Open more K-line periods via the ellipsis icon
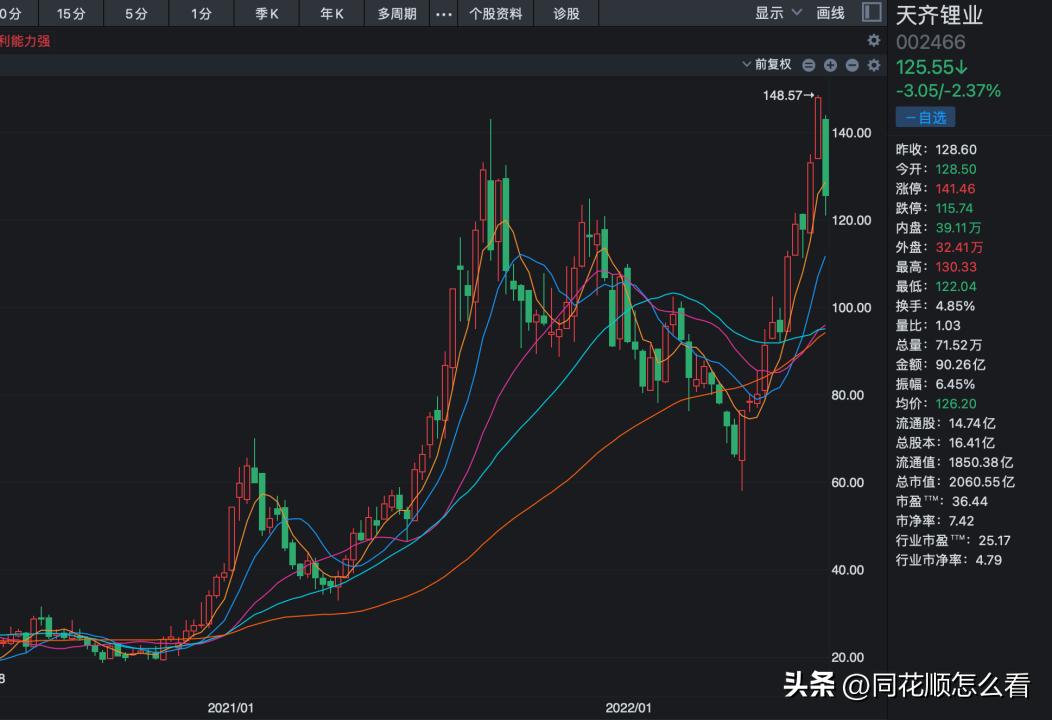The height and width of the screenshot is (720, 1052). [444, 14]
